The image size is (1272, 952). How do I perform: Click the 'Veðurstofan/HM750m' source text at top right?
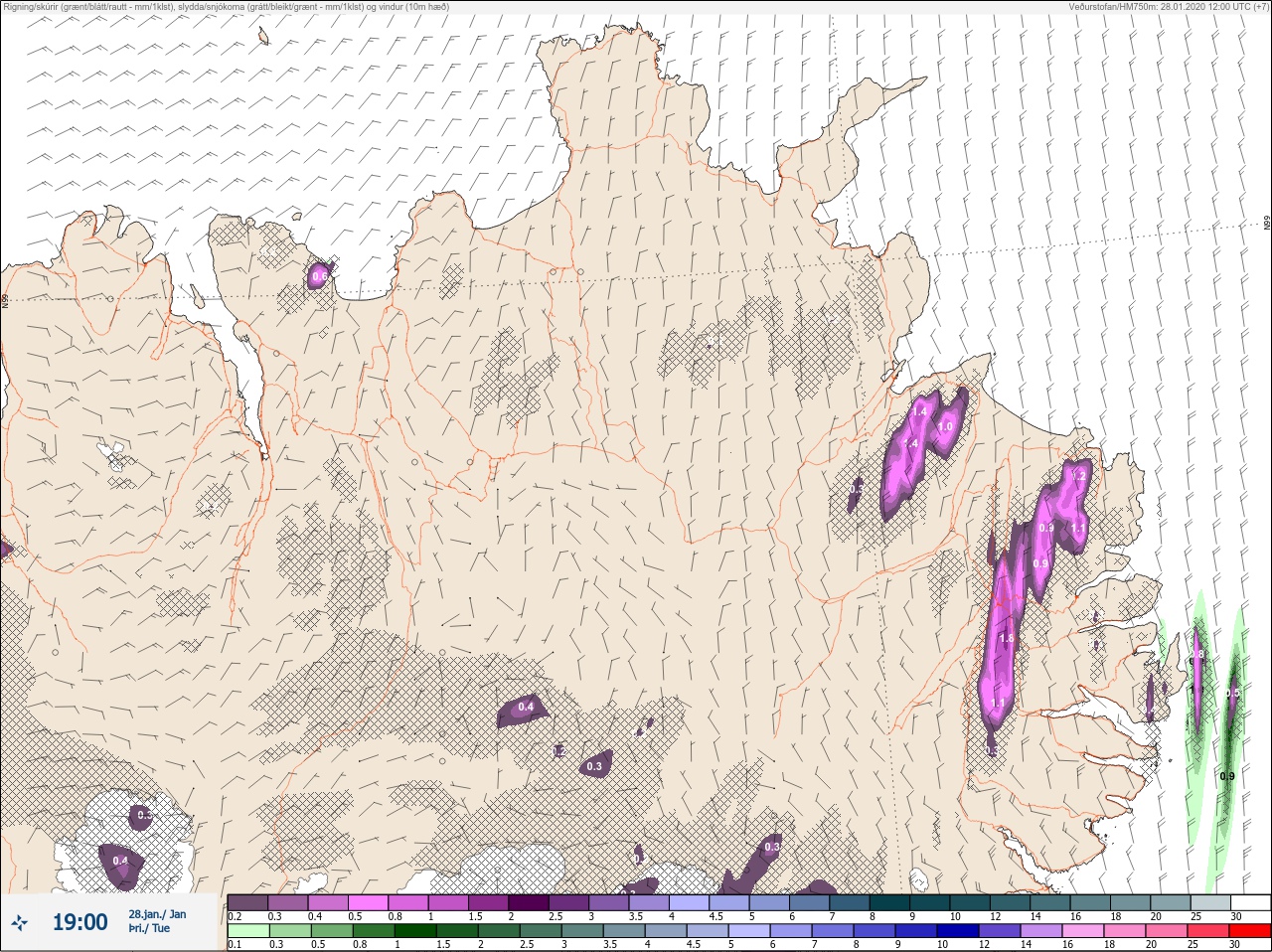point(1169,6)
